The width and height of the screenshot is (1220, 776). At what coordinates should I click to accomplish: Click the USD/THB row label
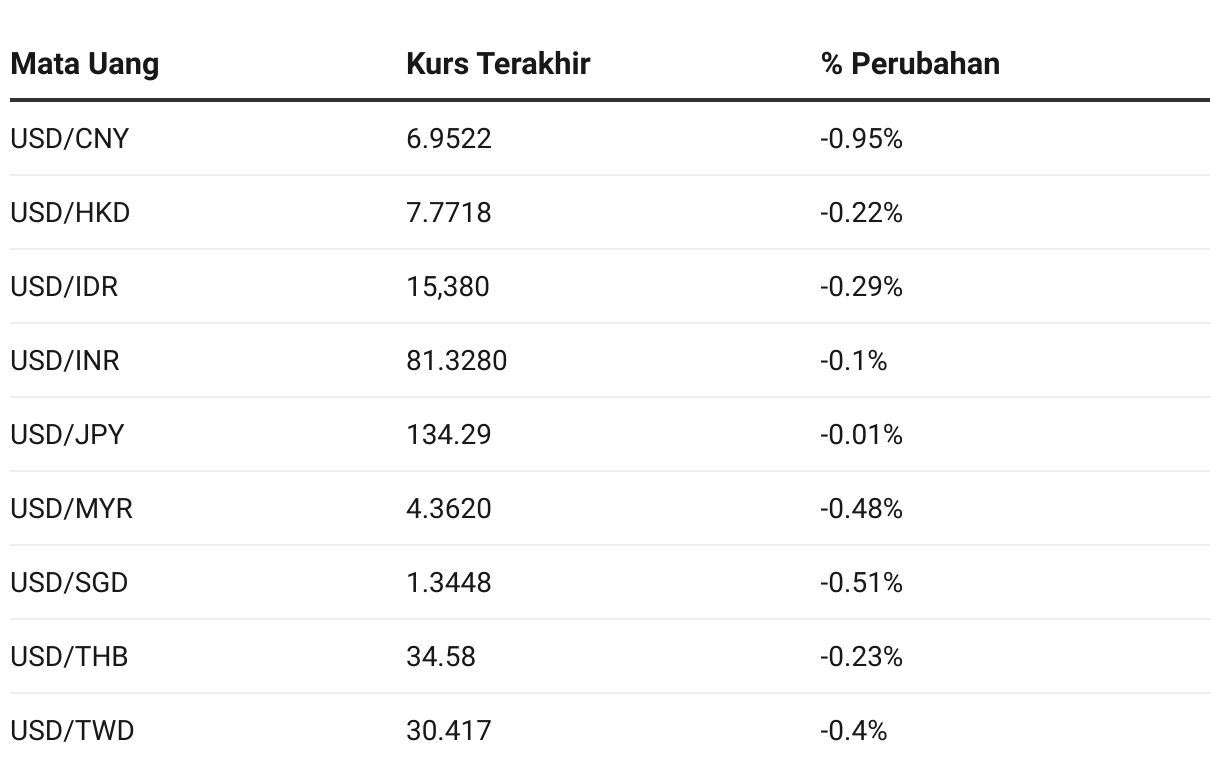click(x=69, y=656)
